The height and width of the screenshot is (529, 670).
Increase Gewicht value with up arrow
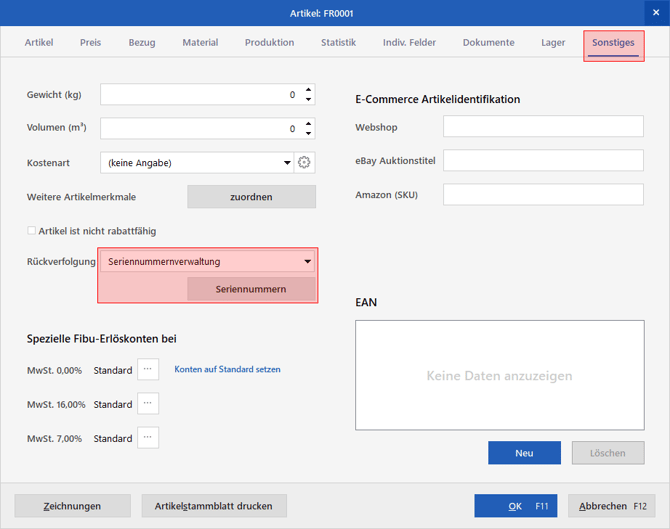(x=309, y=90)
